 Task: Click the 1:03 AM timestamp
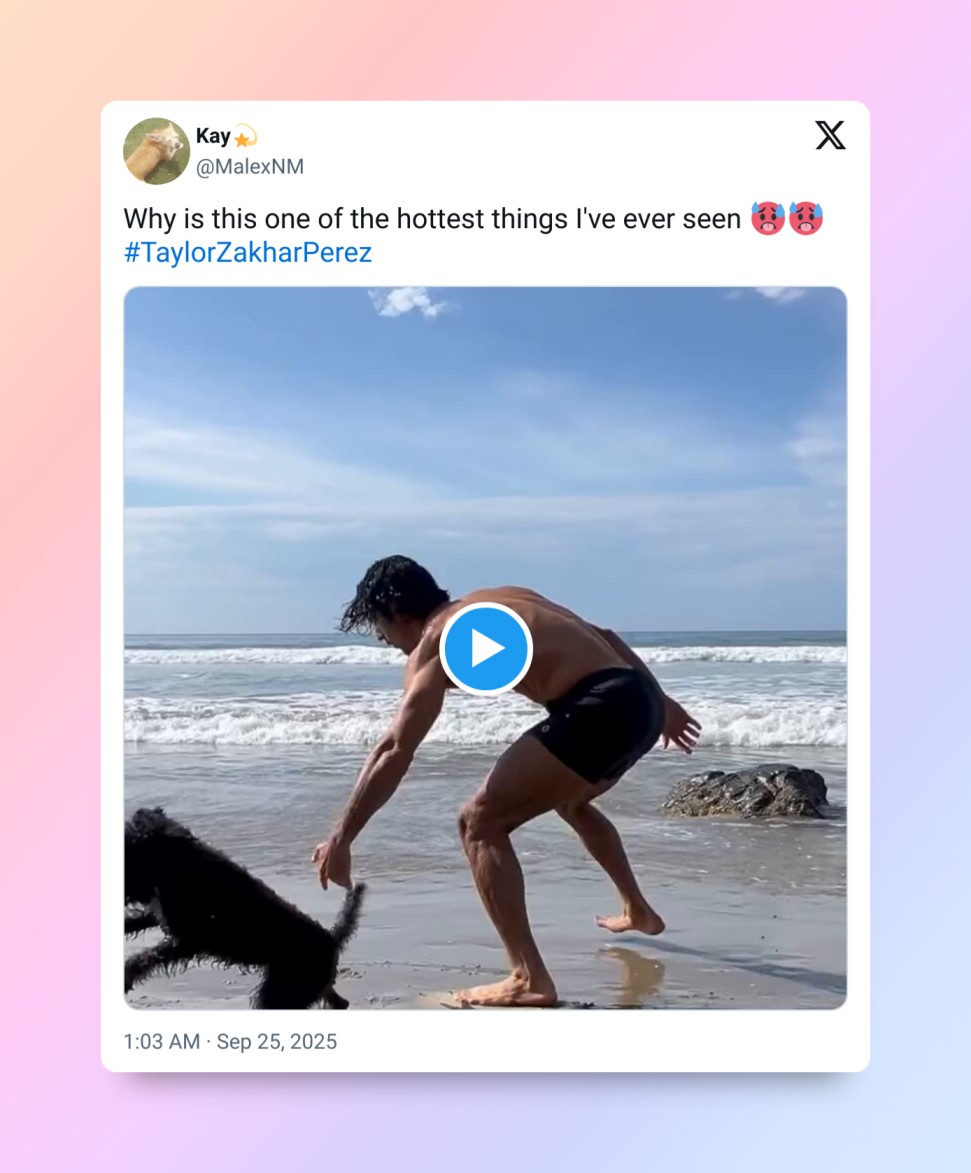click(161, 1041)
